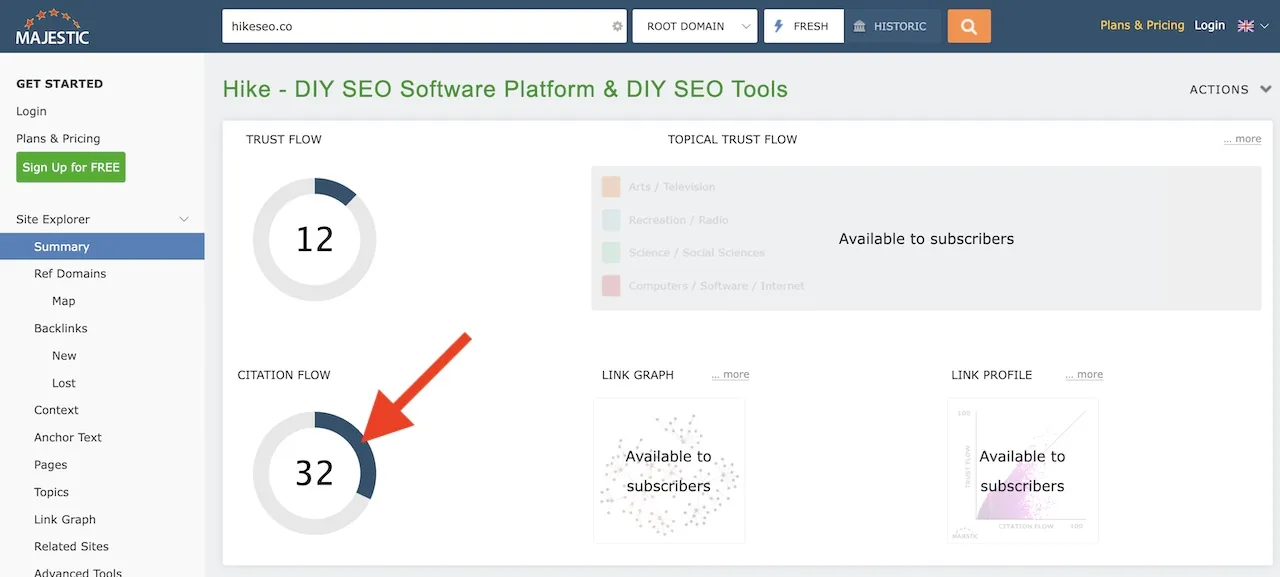Open search settings gear icon

617,27
